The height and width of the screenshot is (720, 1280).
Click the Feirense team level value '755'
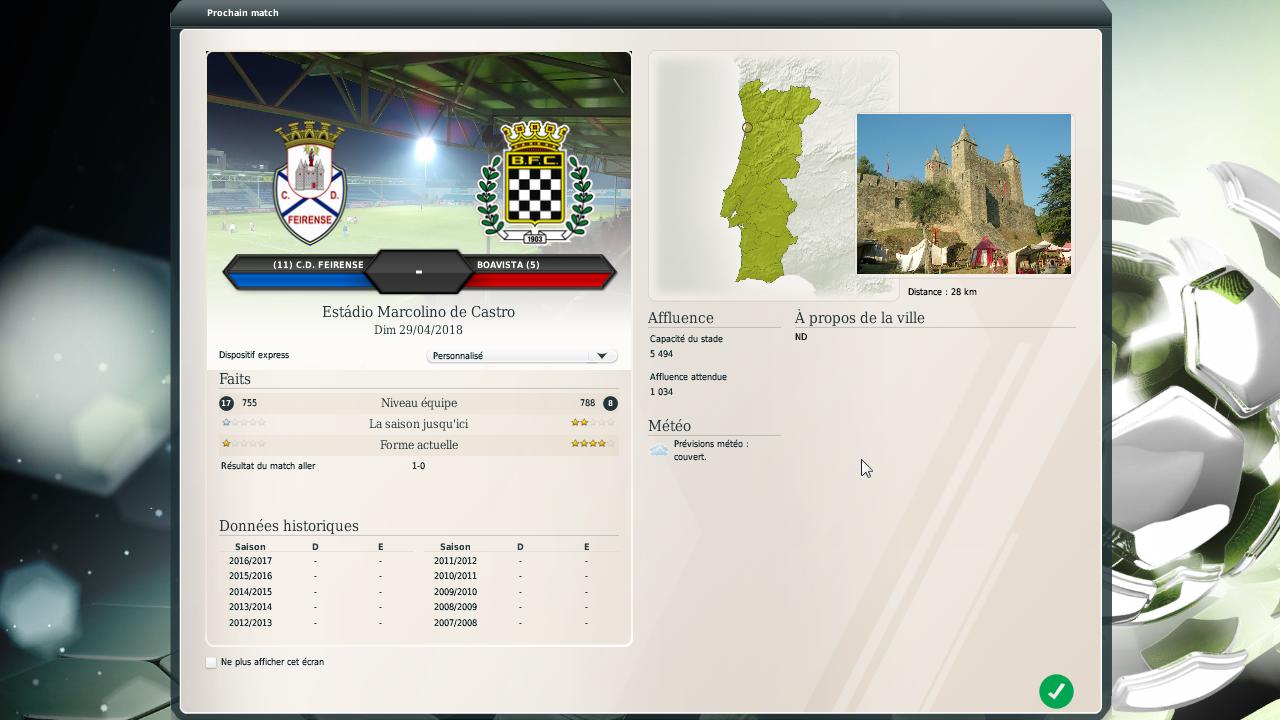point(249,403)
